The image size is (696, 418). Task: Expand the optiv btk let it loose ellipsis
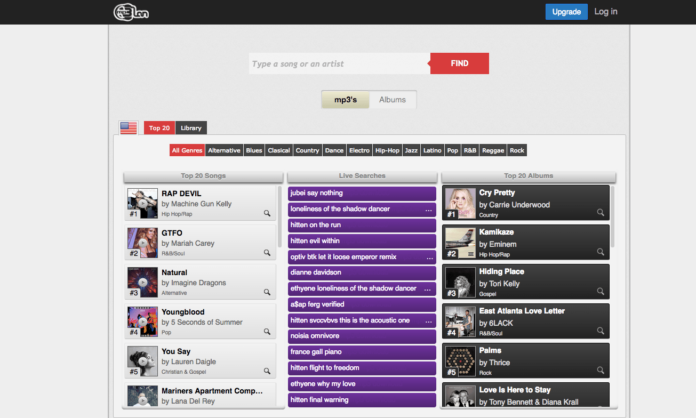(x=429, y=258)
